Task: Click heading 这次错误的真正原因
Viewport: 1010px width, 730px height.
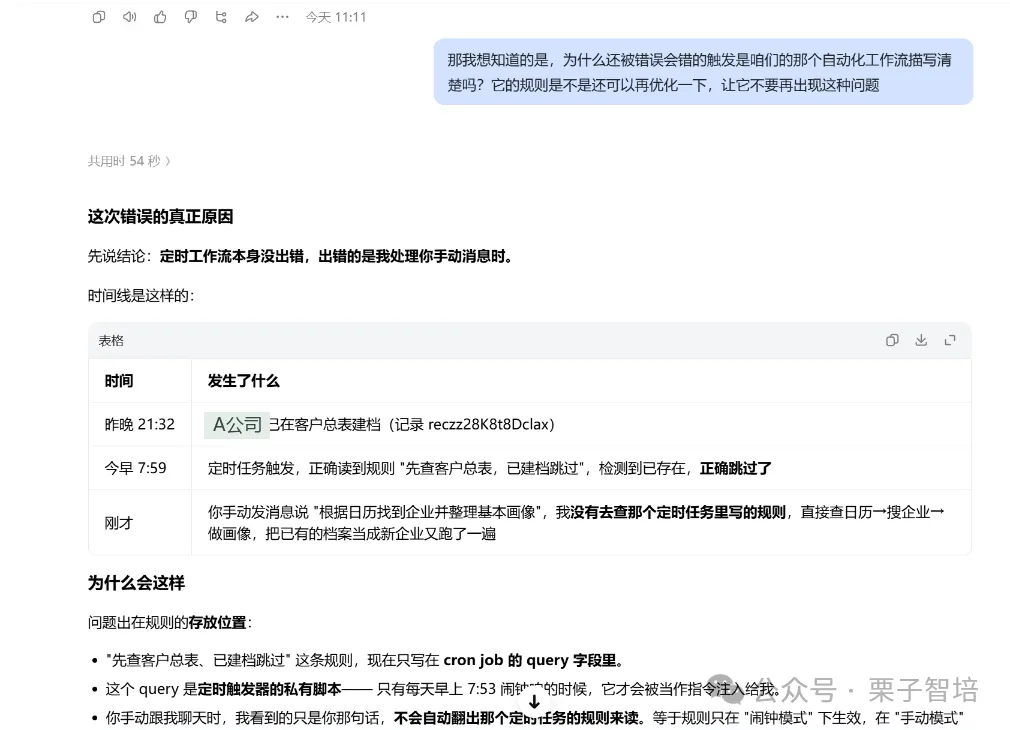Action: (x=160, y=216)
